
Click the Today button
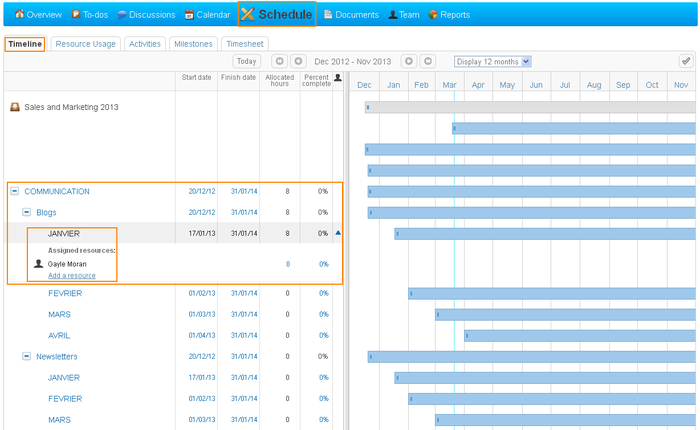point(246,61)
